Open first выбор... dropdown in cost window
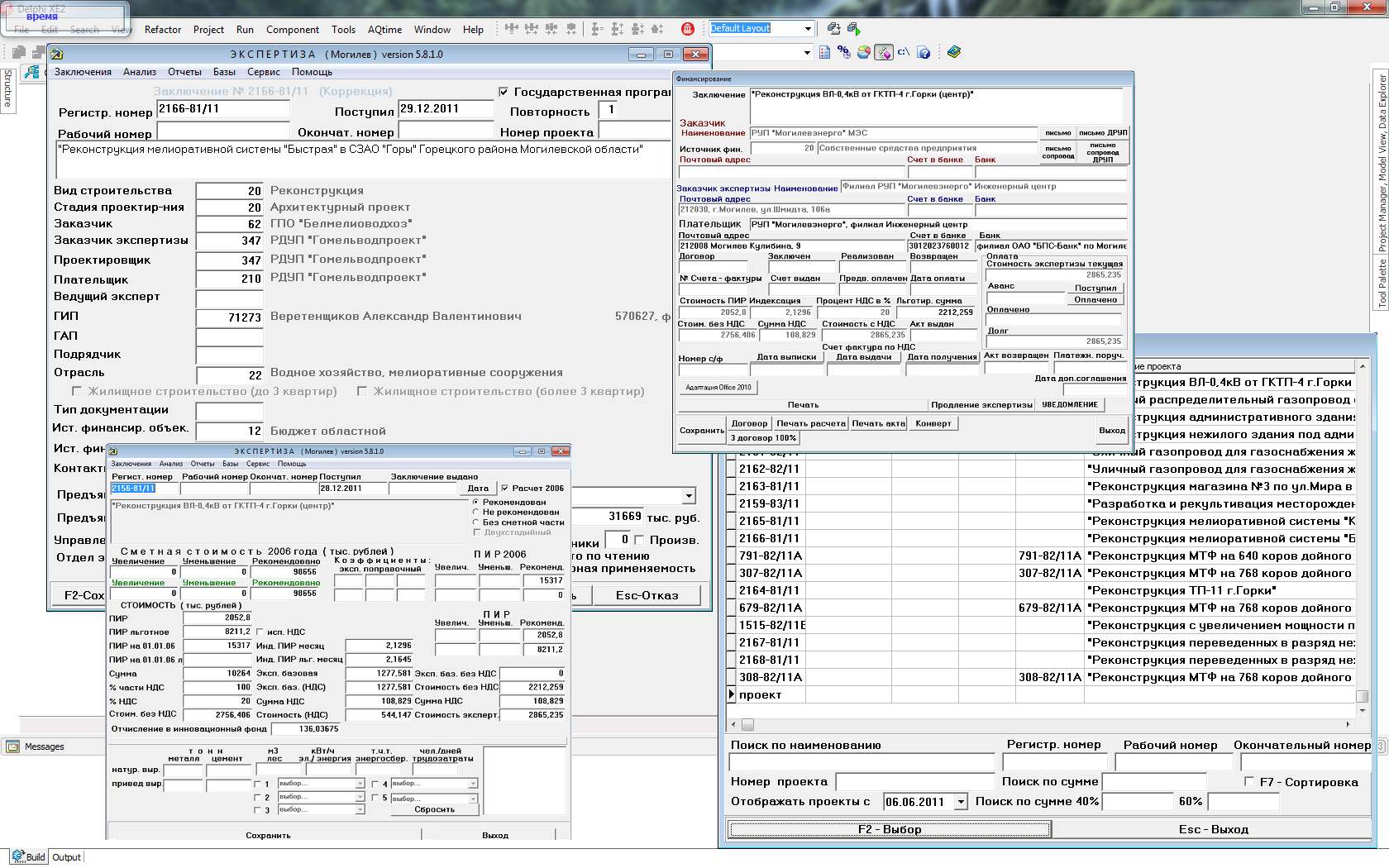The width and height of the screenshot is (1389, 868). pyautogui.click(x=360, y=784)
